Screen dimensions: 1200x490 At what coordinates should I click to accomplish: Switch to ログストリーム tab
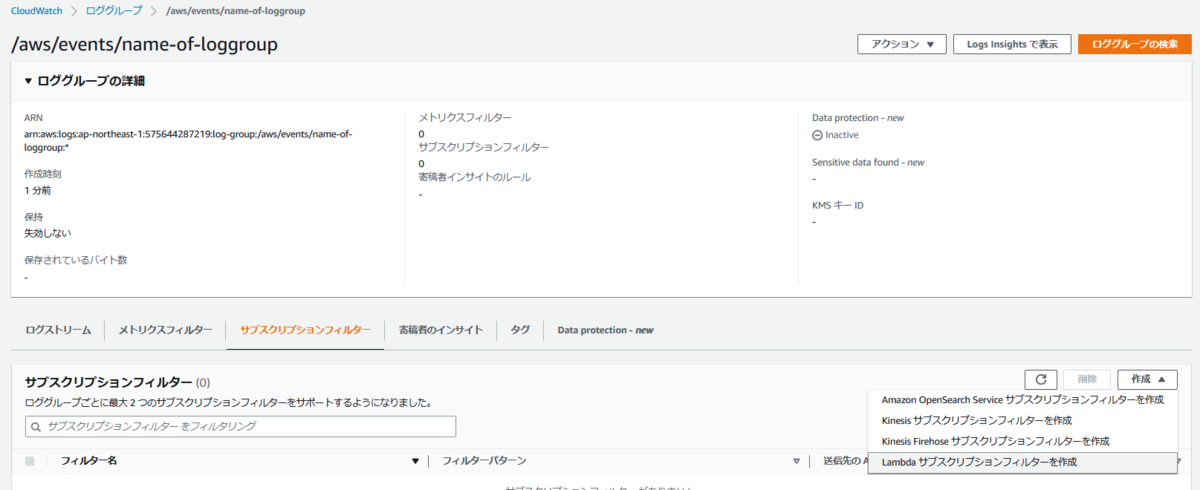[x=59, y=329]
